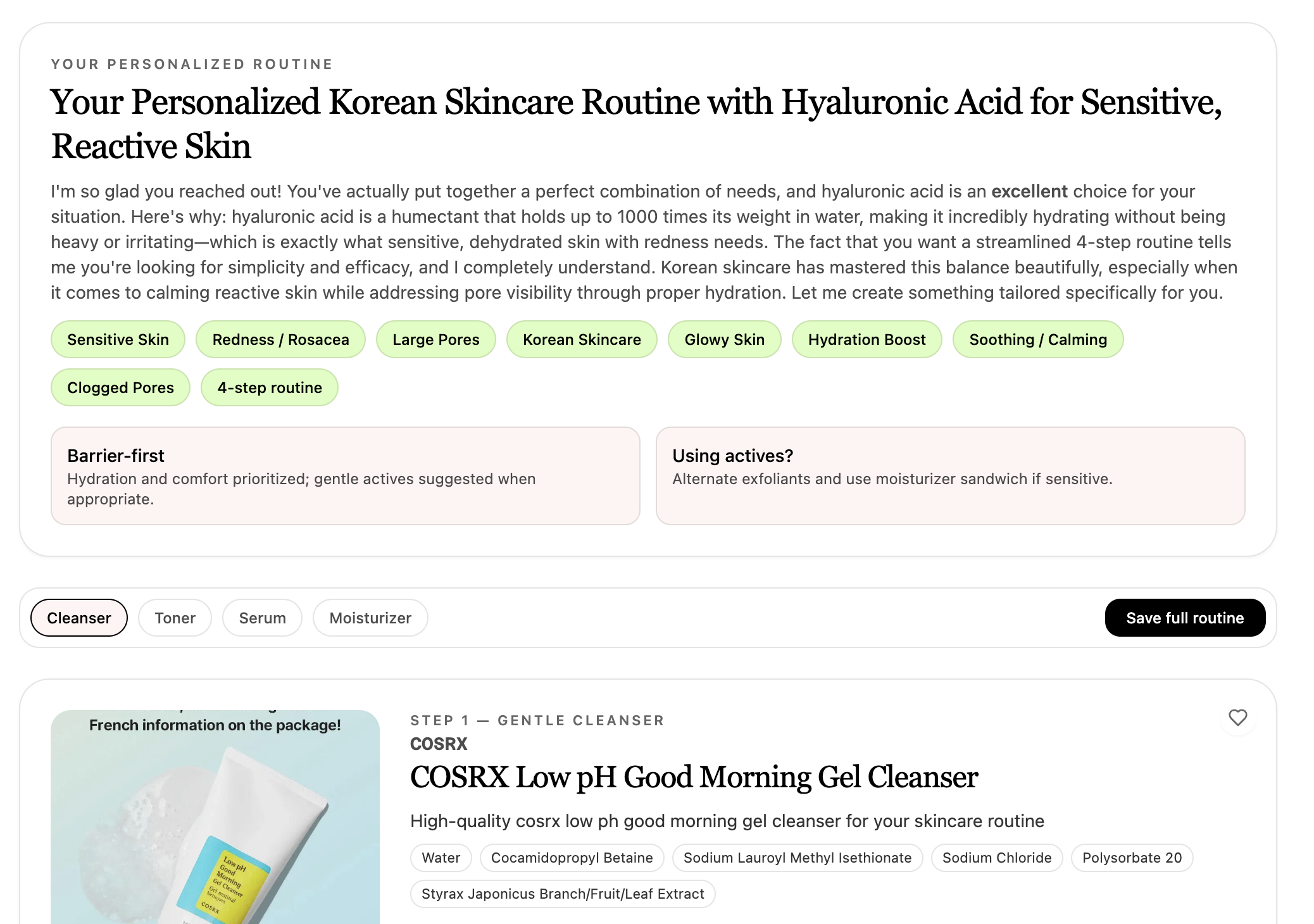Click the Redness / Rosacea tag

tap(280, 339)
